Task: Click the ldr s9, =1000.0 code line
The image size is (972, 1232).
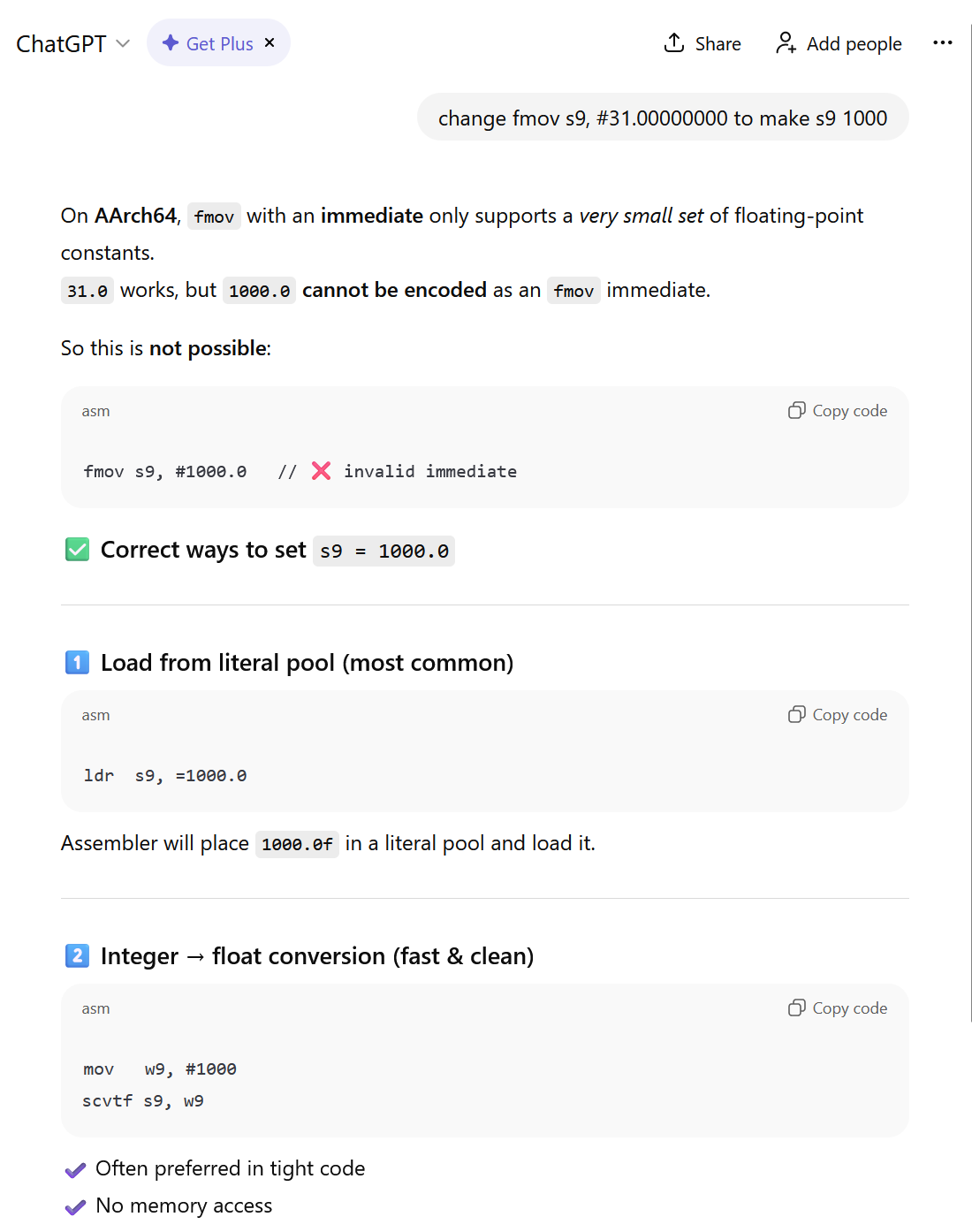Action: coord(165,776)
